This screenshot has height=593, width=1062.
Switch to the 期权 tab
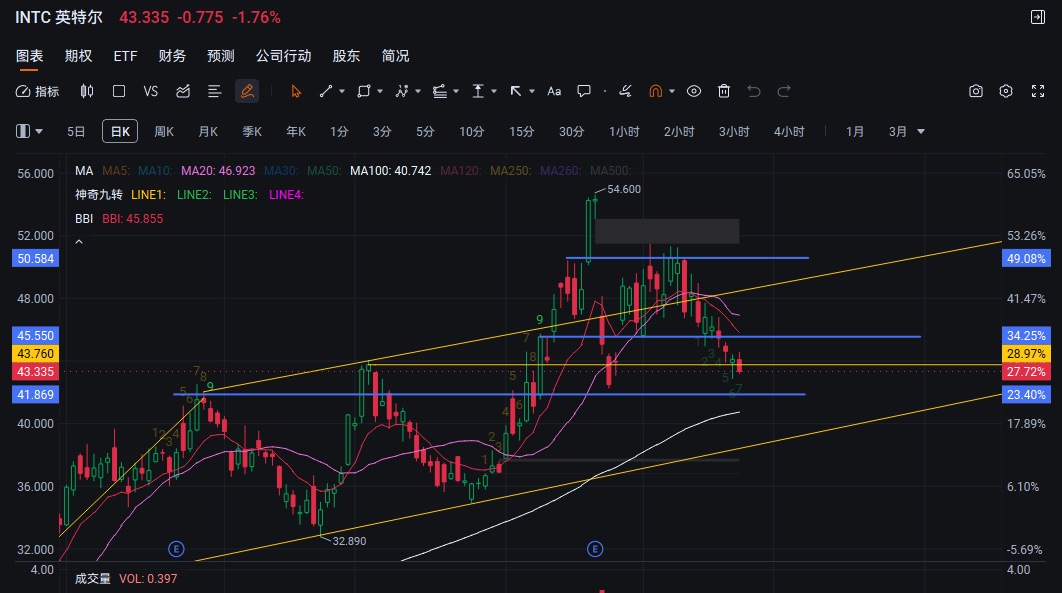(78, 56)
